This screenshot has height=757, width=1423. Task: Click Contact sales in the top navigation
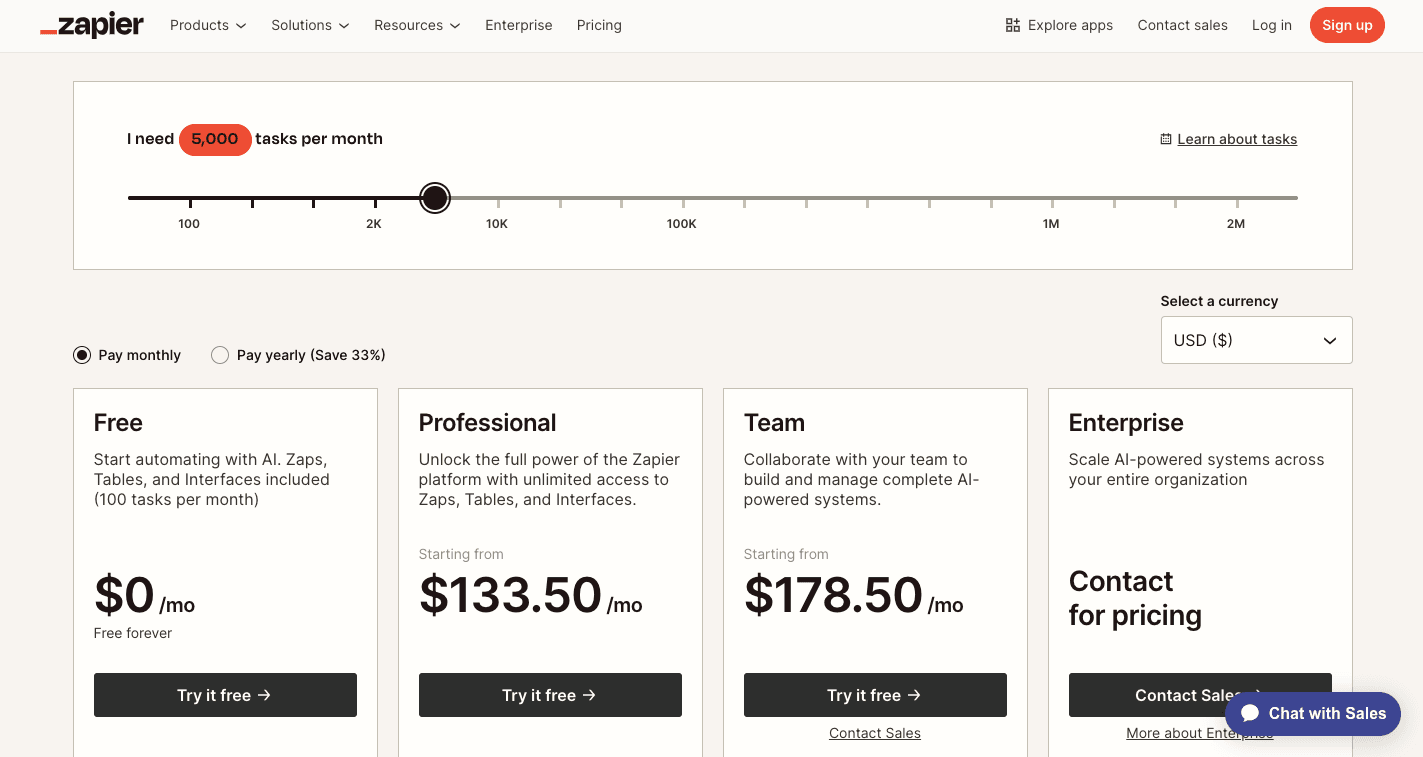pos(1182,25)
